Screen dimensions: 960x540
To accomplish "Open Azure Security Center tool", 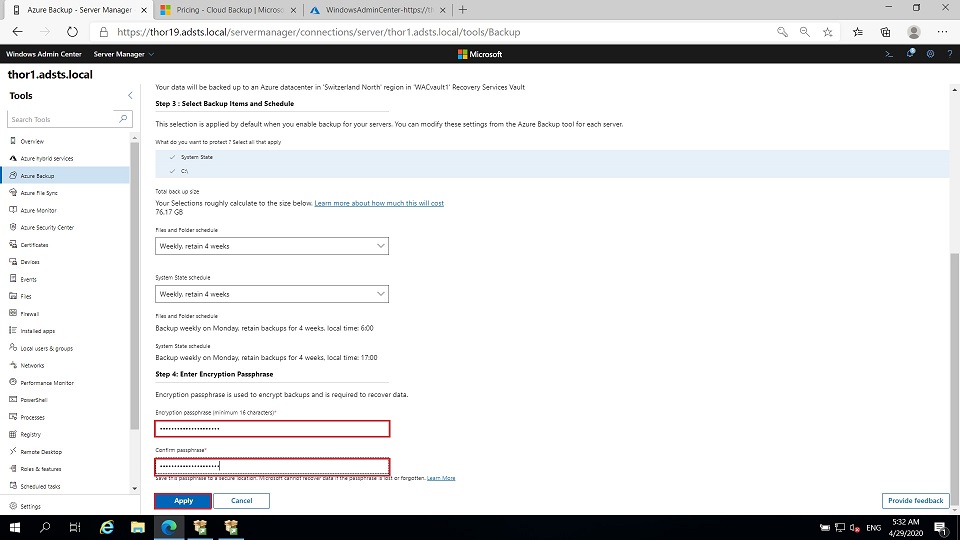I will 47,227.
